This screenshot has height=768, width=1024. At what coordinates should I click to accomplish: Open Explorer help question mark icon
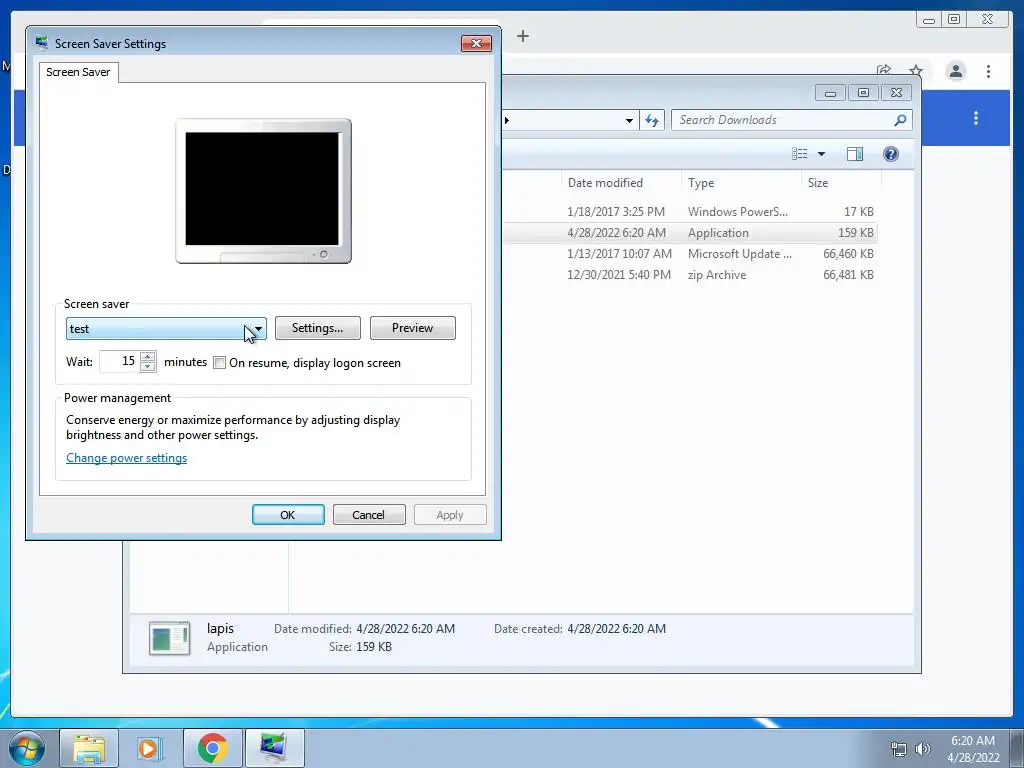coord(891,154)
